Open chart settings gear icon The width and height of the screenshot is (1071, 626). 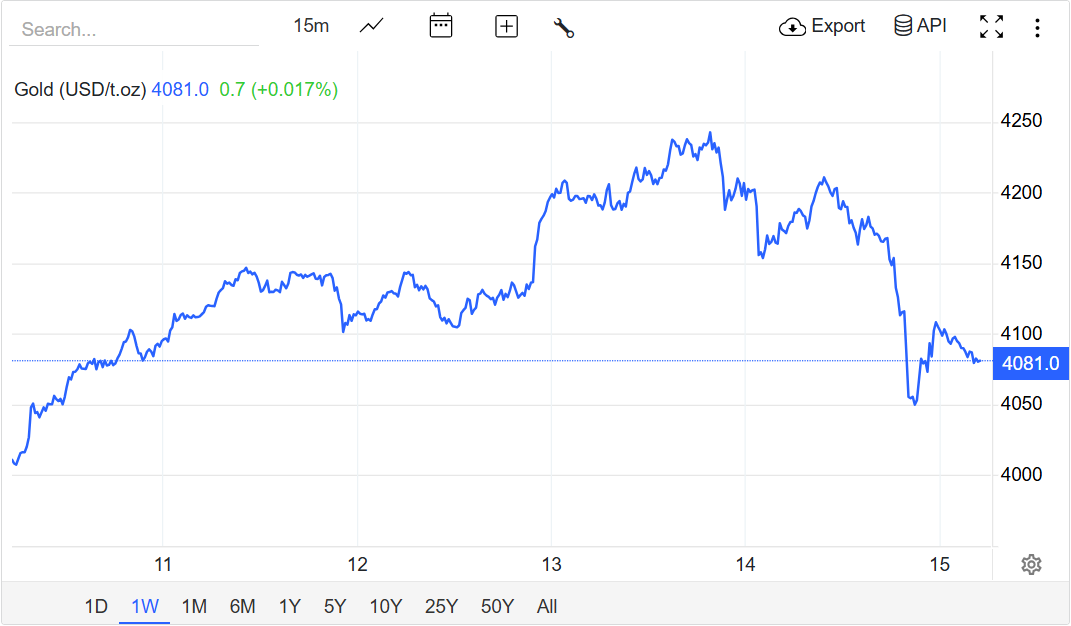coord(1031,564)
